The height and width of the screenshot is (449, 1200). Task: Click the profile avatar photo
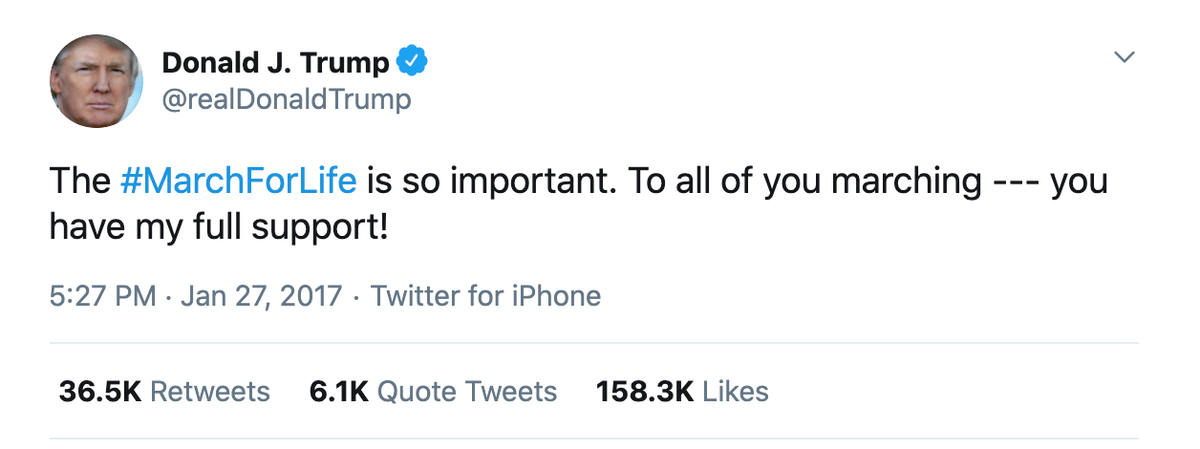coord(95,81)
